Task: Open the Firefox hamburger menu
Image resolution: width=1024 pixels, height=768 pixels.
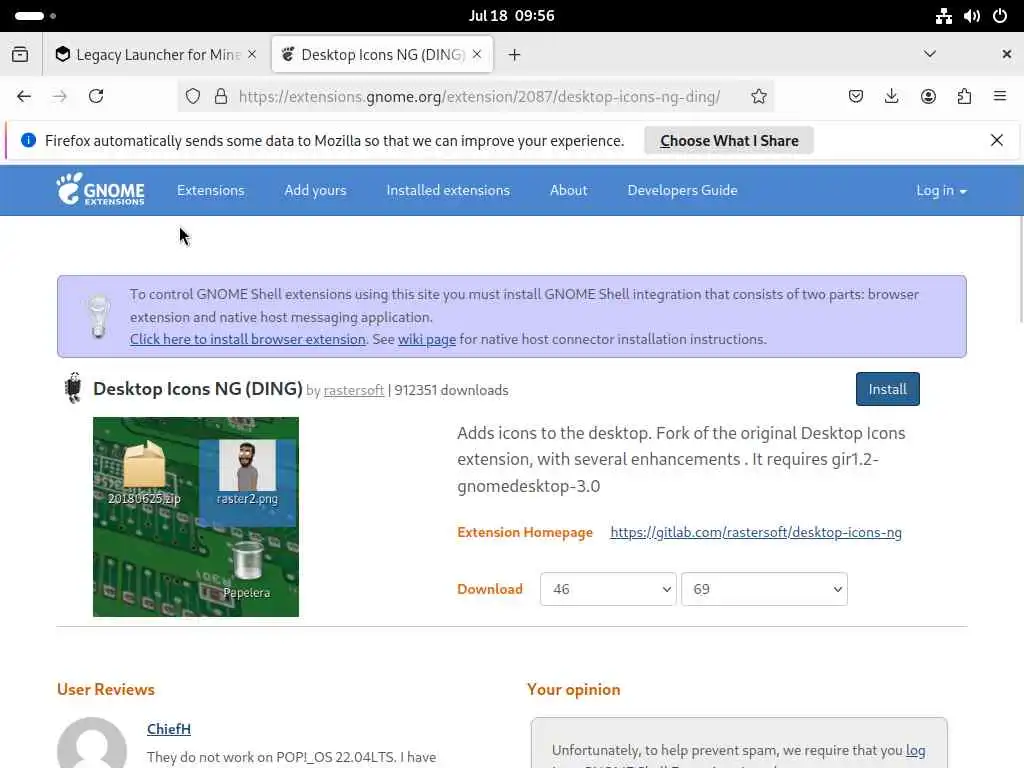Action: click(x=1000, y=96)
